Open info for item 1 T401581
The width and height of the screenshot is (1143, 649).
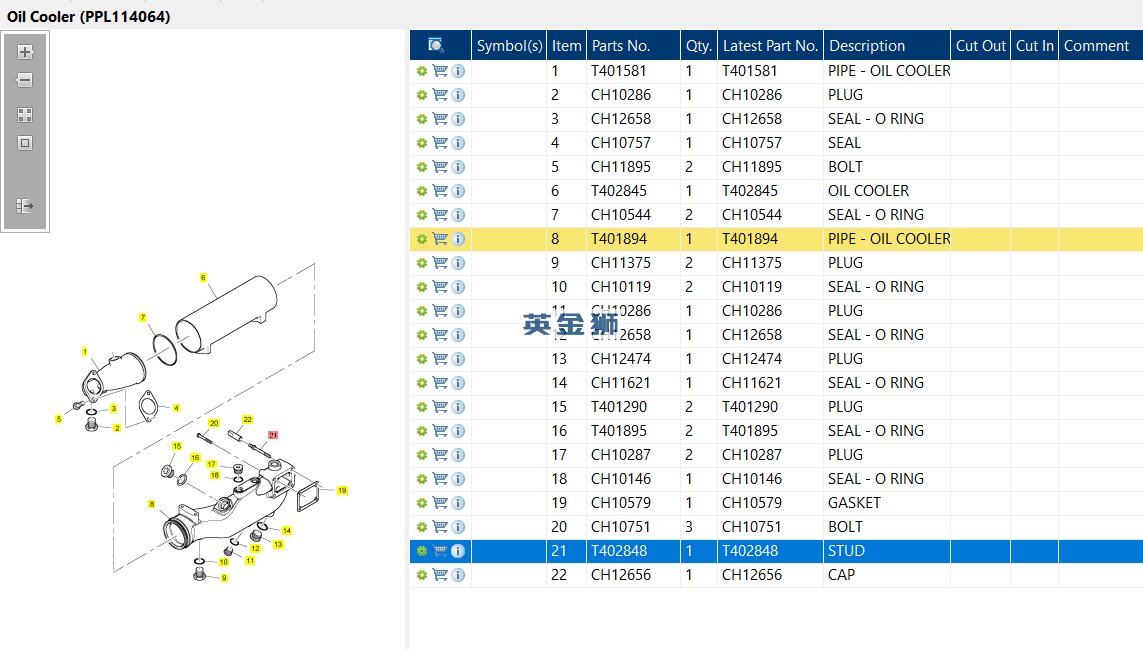(458, 71)
